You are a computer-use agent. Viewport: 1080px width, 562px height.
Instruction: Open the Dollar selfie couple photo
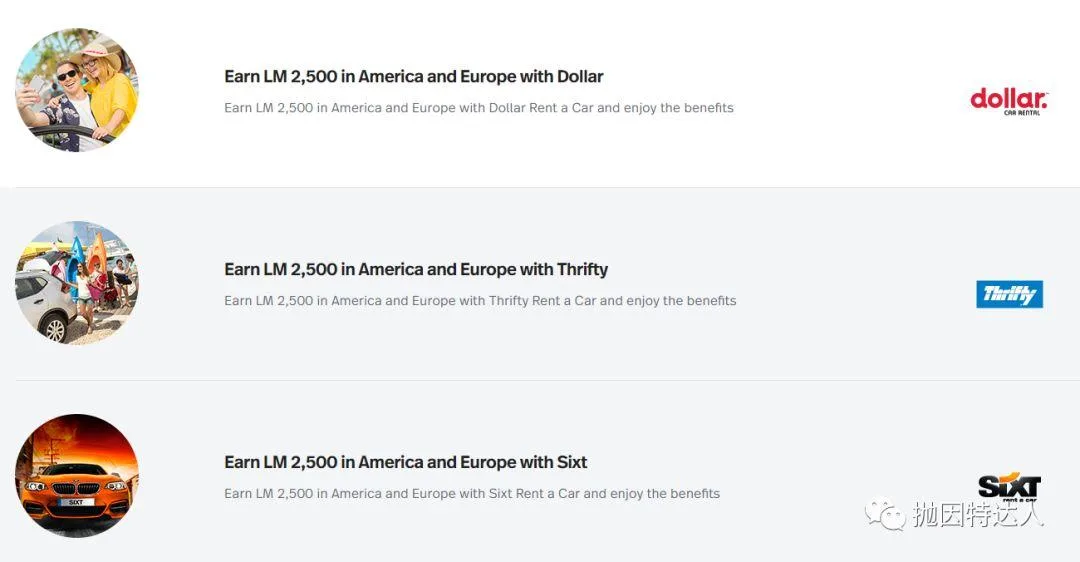coord(77,90)
